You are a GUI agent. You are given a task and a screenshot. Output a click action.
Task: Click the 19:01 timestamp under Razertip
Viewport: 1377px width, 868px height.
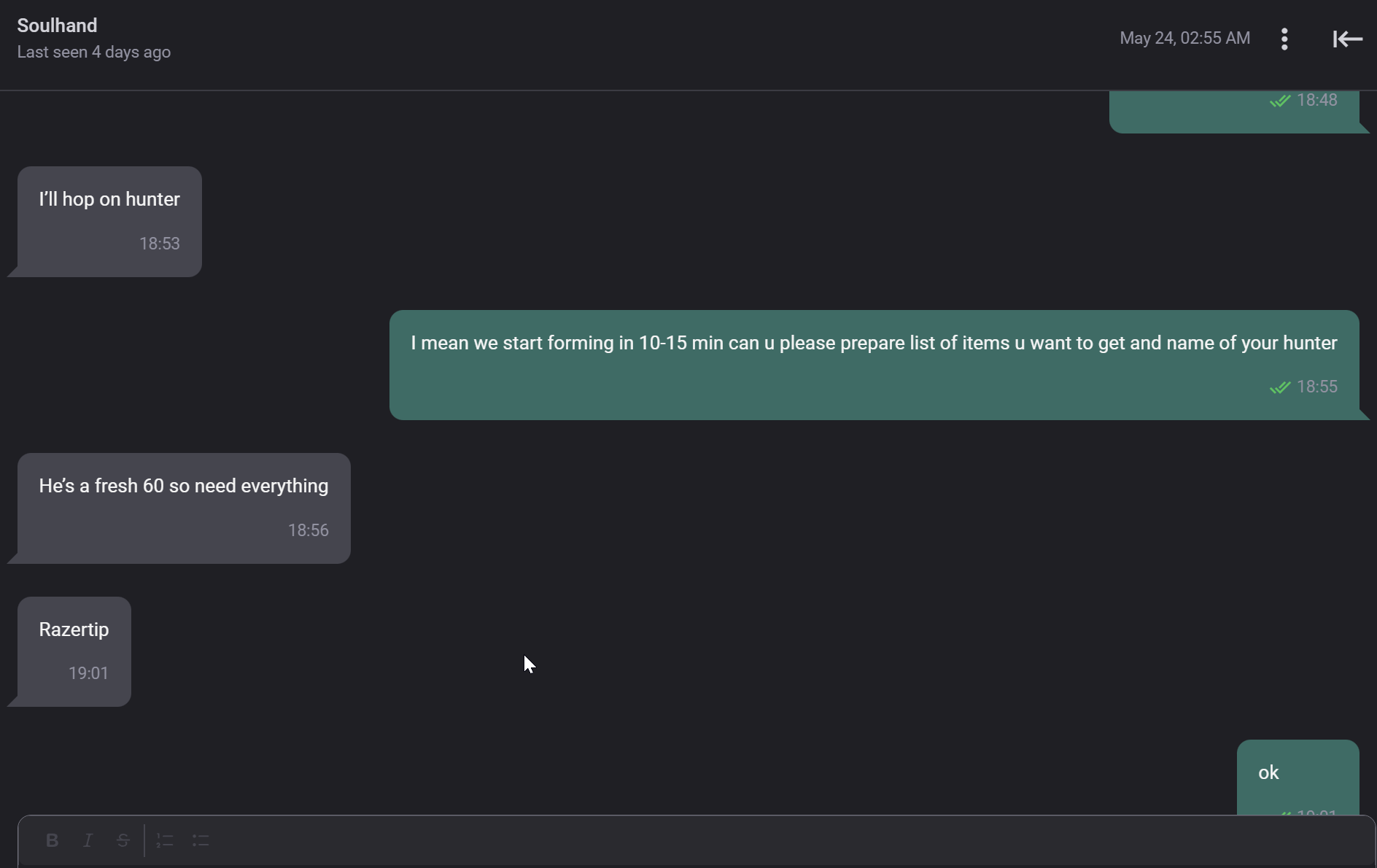pos(88,673)
